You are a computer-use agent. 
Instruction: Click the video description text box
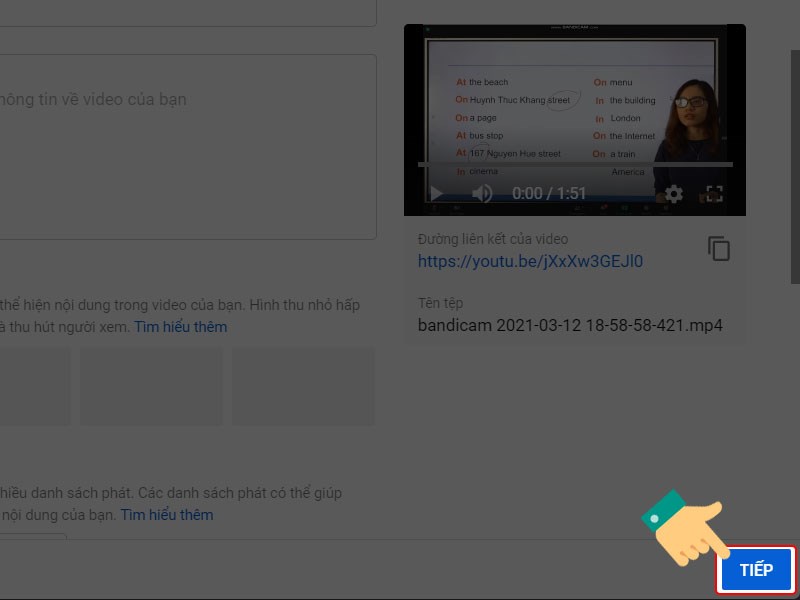[x=188, y=147]
